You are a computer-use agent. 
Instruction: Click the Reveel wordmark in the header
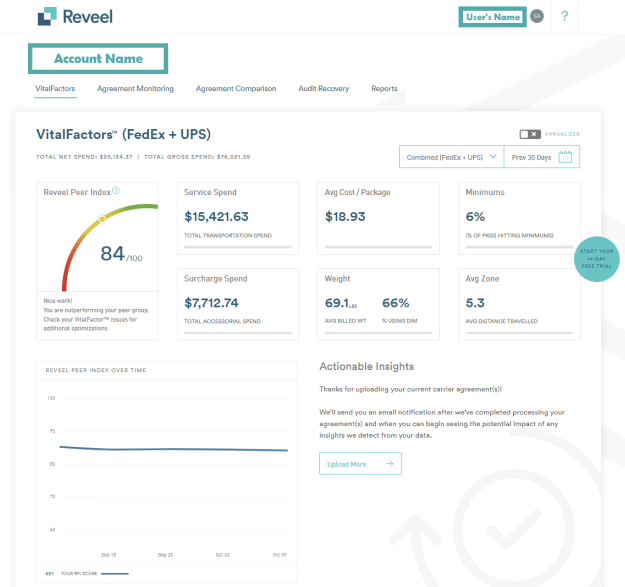[x=88, y=17]
